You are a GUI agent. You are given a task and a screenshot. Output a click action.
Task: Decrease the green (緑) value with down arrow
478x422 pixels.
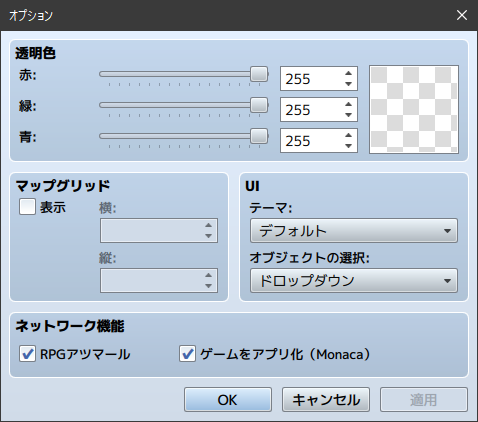coord(348,115)
